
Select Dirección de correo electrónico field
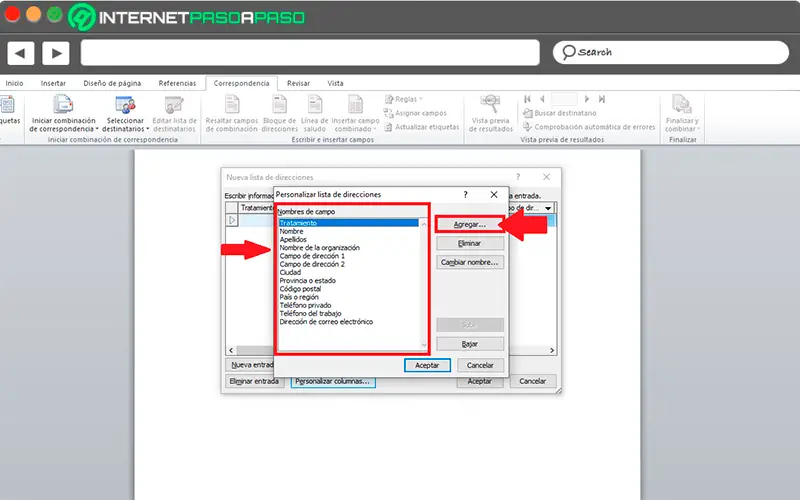tap(326, 322)
